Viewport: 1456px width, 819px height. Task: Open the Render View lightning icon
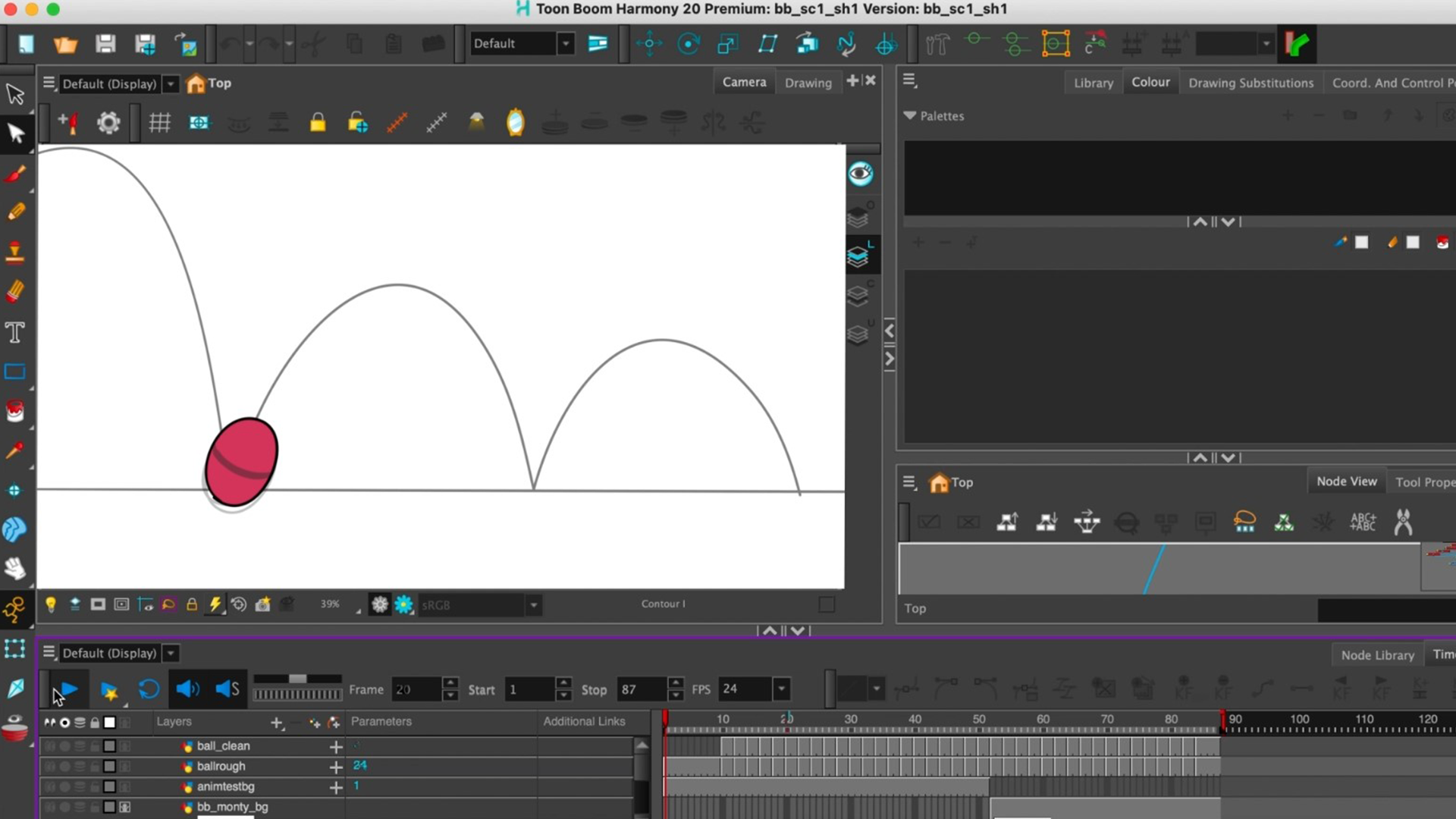click(216, 604)
